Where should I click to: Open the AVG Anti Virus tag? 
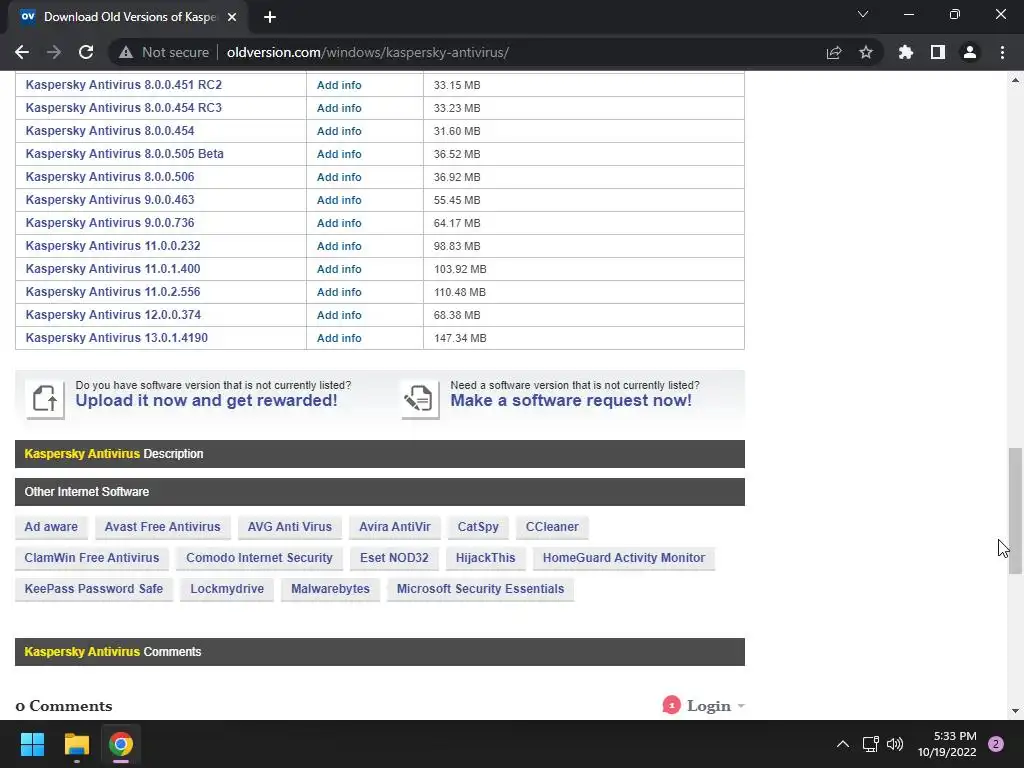tap(289, 526)
